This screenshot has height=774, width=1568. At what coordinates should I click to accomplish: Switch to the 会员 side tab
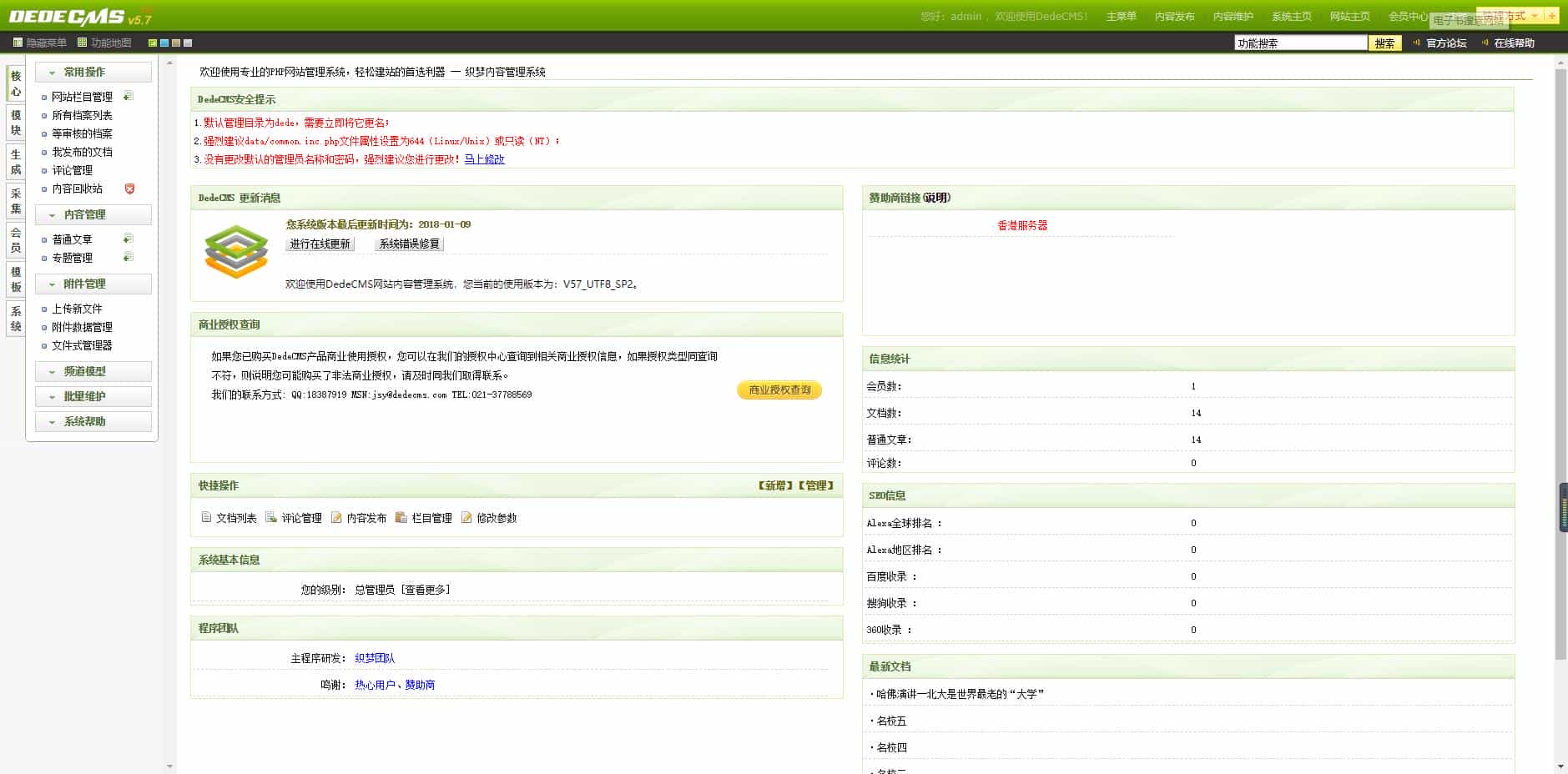click(16, 240)
